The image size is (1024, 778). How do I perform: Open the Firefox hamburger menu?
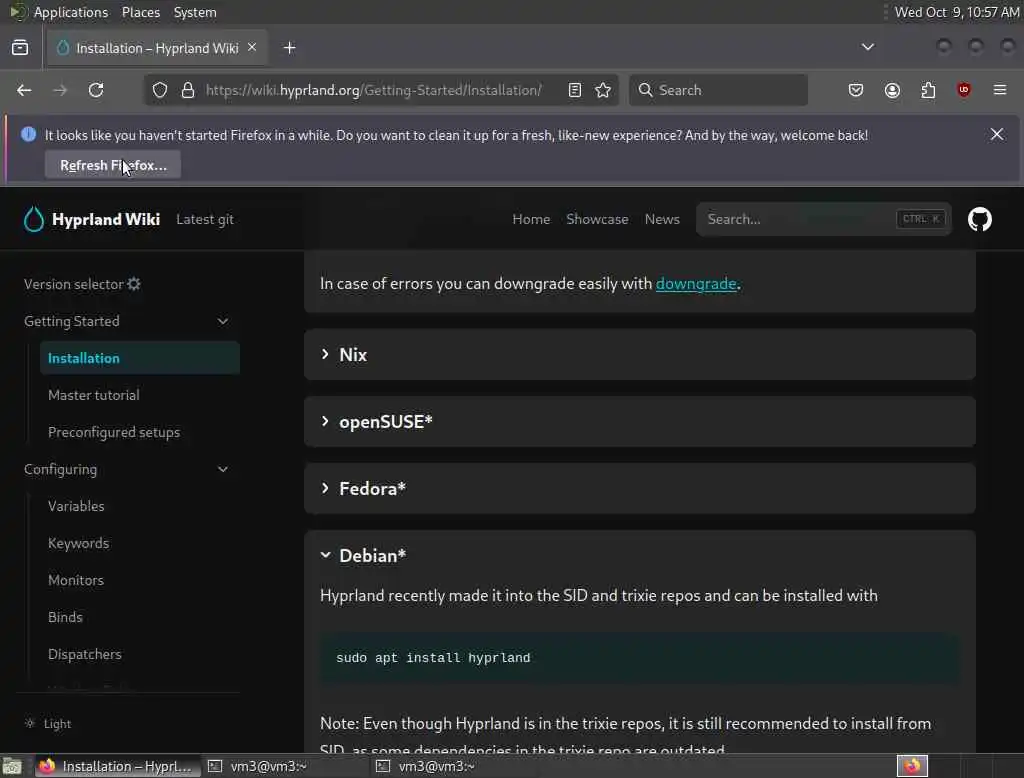[x=1000, y=90]
